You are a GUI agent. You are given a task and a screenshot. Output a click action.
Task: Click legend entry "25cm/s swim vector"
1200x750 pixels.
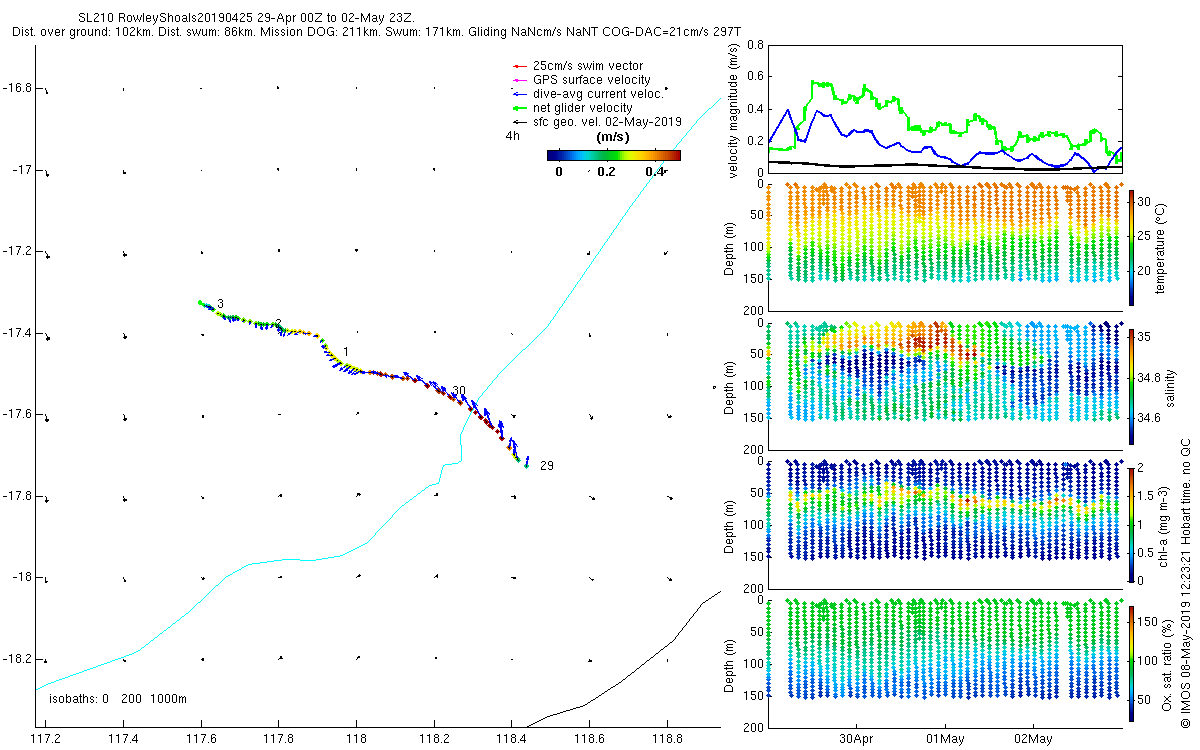tap(587, 66)
